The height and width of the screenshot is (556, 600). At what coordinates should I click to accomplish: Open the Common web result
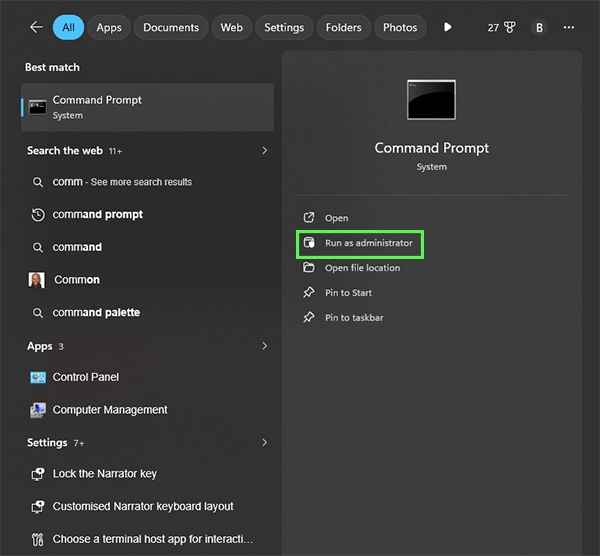pyautogui.click(x=147, y=280)
